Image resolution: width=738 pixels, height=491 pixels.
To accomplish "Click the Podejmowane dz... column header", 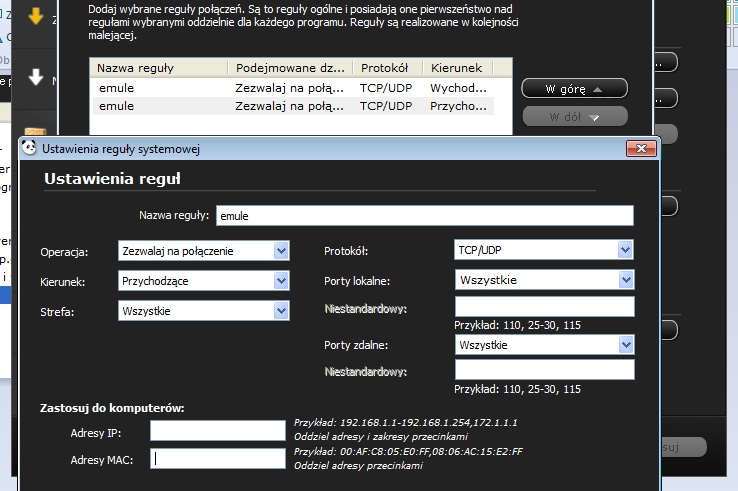I will [290, 68].
